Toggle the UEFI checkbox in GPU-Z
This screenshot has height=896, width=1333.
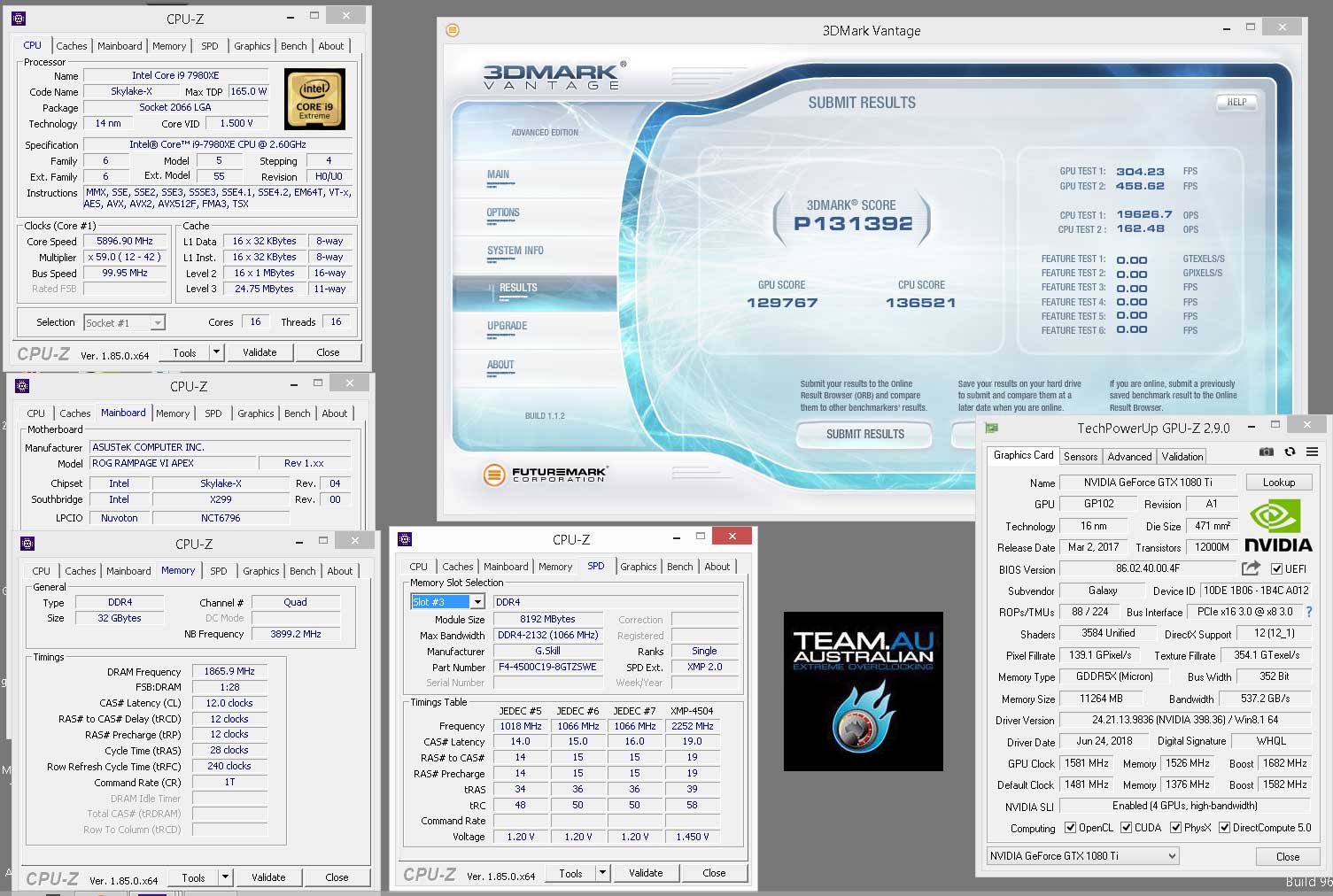[1277, 568]
